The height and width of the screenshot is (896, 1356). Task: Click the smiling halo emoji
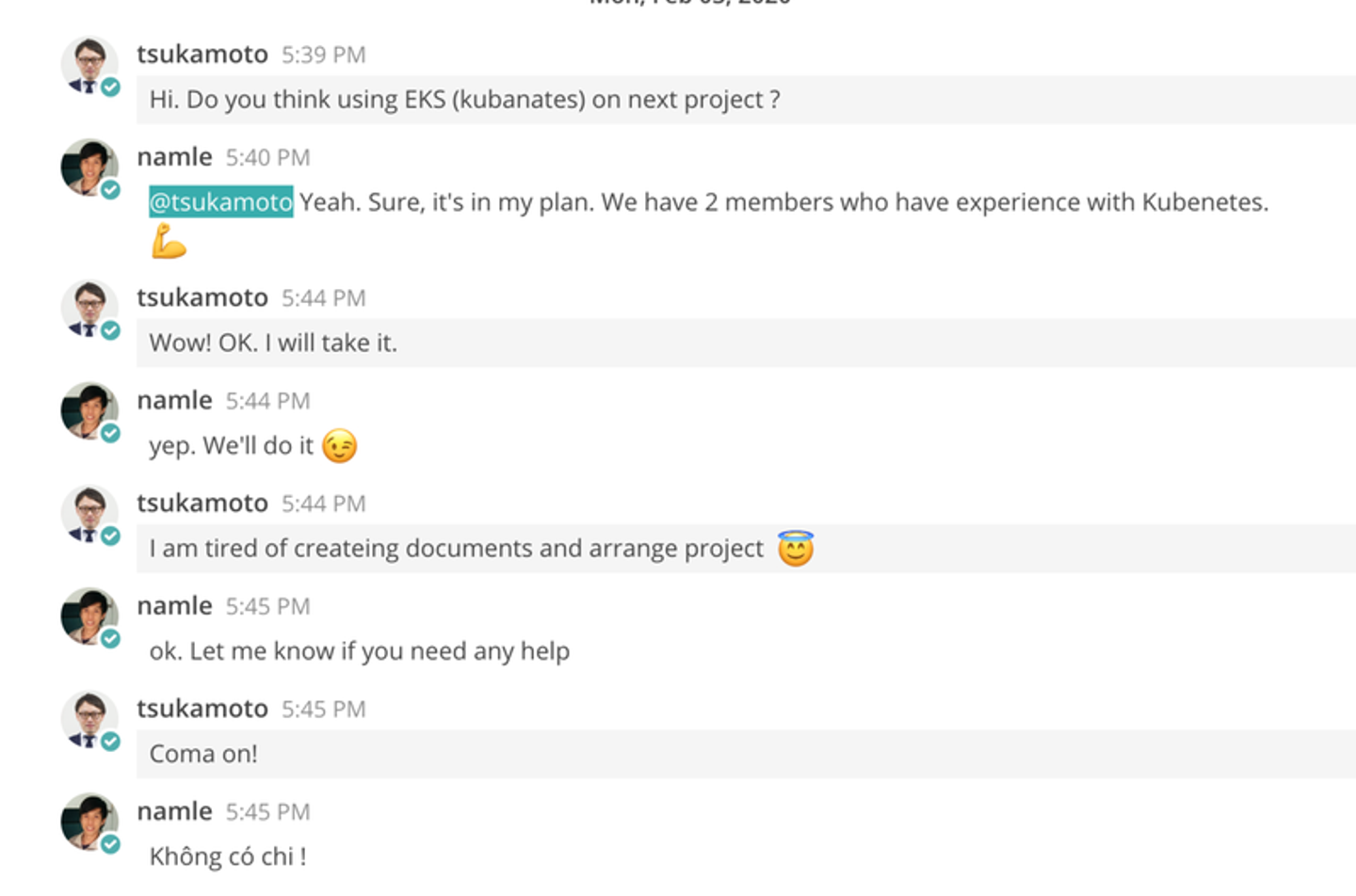(x=796, y=549)
